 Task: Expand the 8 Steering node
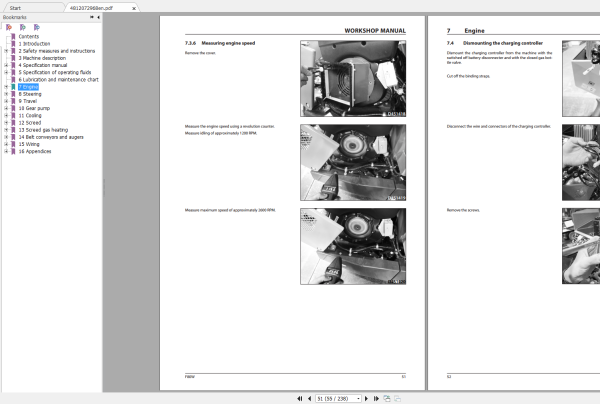(x=6, y=94)
